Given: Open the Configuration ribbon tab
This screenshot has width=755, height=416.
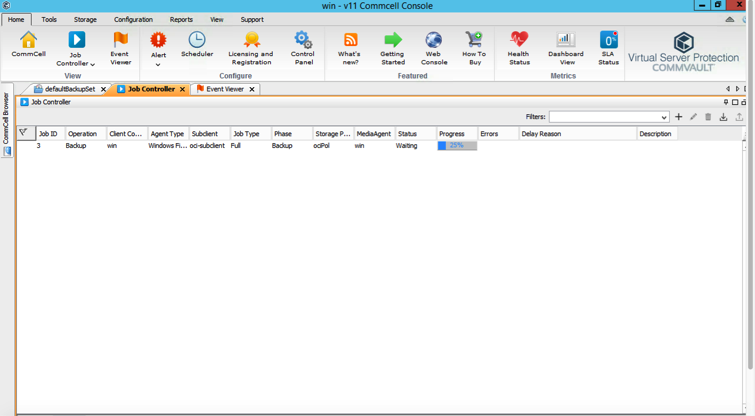Looking at the screenshot, I should [x=133, y=20].
